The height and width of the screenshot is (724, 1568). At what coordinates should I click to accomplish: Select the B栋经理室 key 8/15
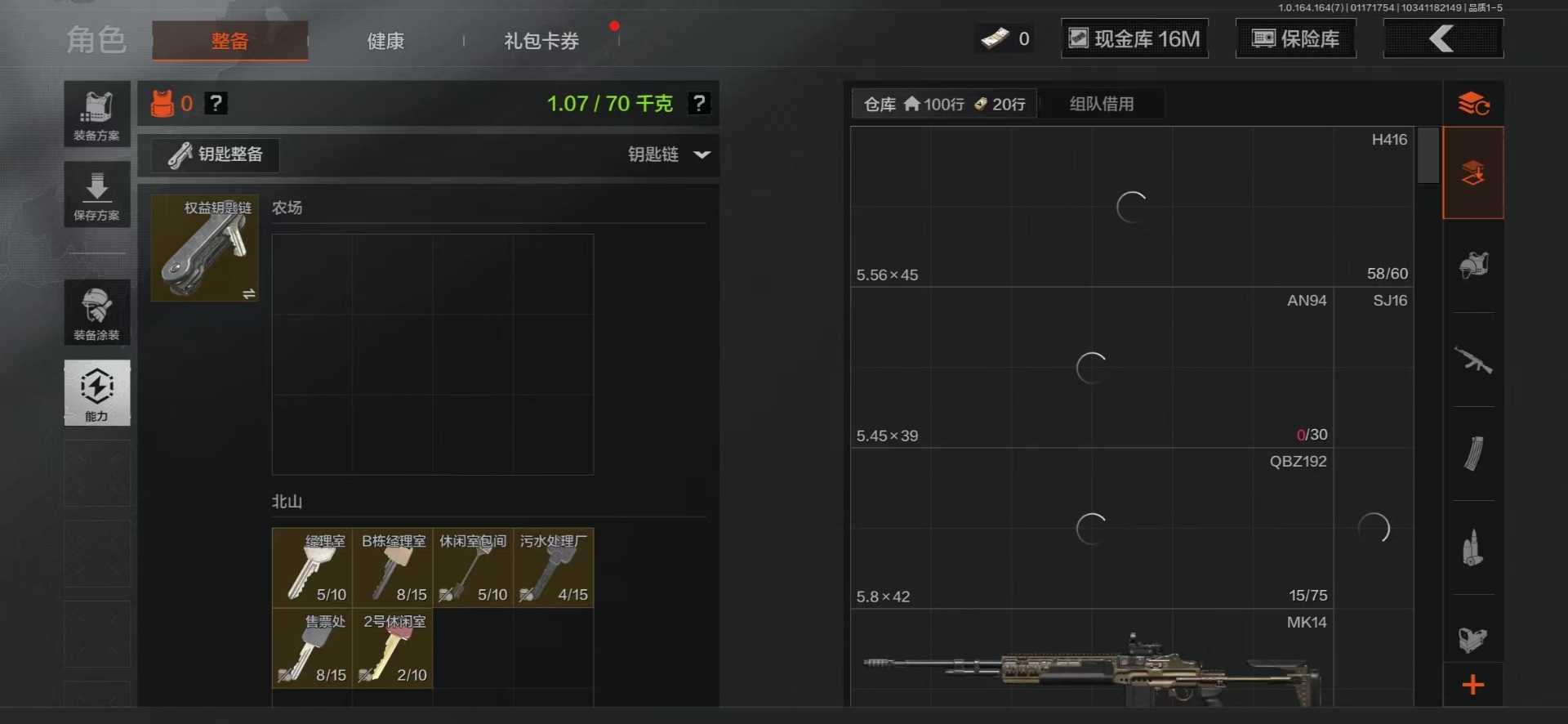pyautogui.click(x=392, y=568)
